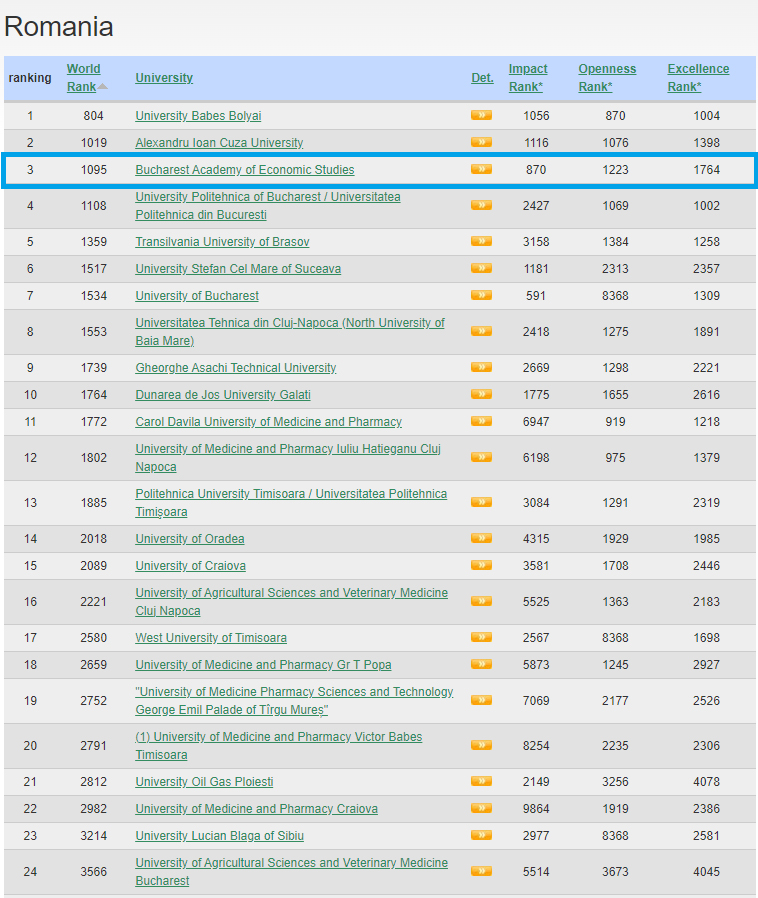The height and width of the screenshot is (898, 758).
Task: Open Carol Davila University of Medicine link
Action: (269, 422)
